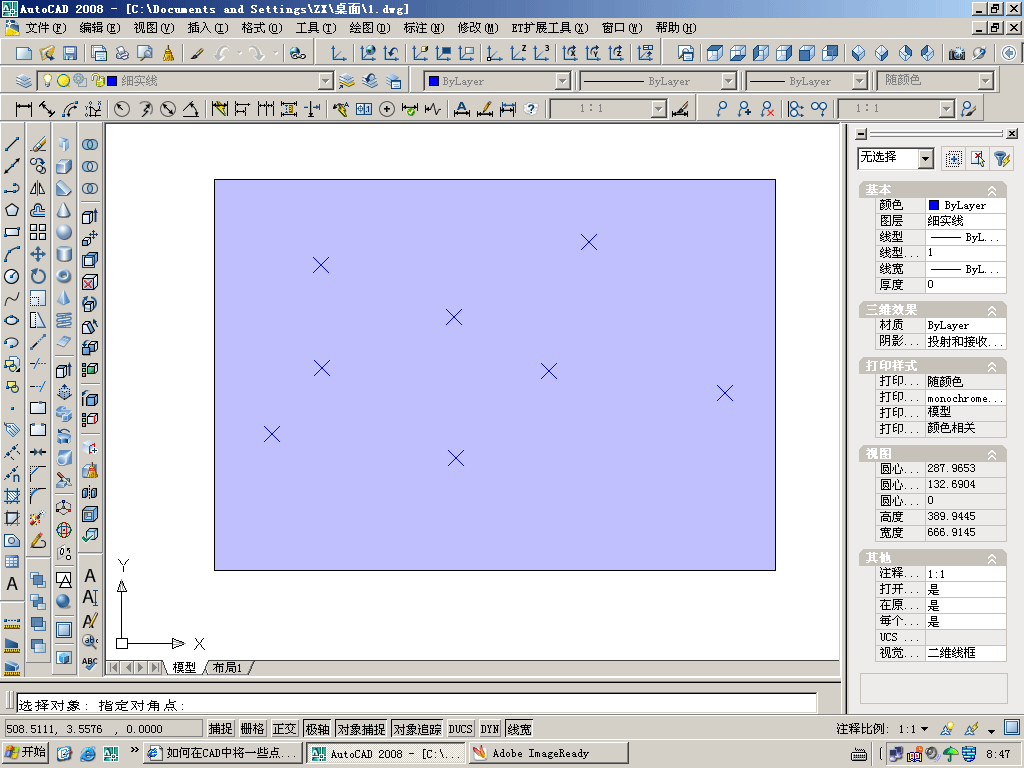Open the 随颜色 plot style dropdown
Screen dimensions: 1024x768
[985, 81]
